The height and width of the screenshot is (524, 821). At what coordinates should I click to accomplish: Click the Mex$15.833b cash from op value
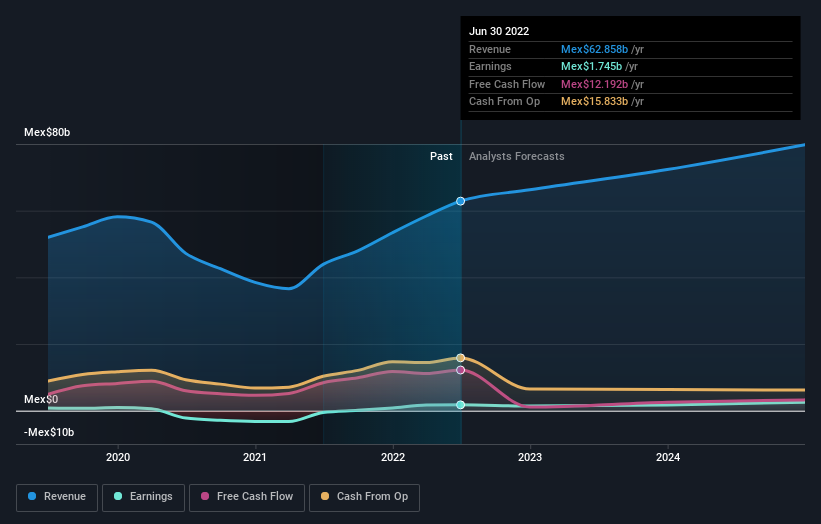pos(594,102)
